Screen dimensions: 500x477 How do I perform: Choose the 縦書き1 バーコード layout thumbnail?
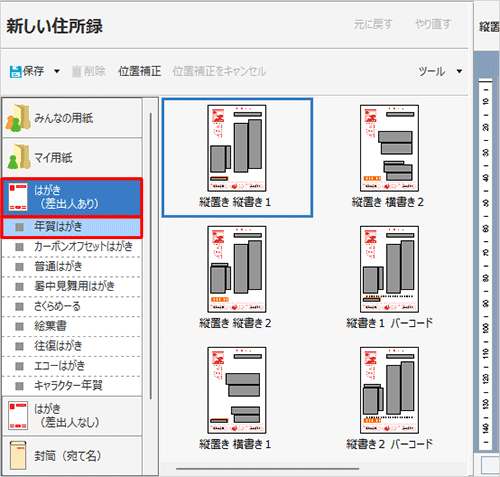389,269
